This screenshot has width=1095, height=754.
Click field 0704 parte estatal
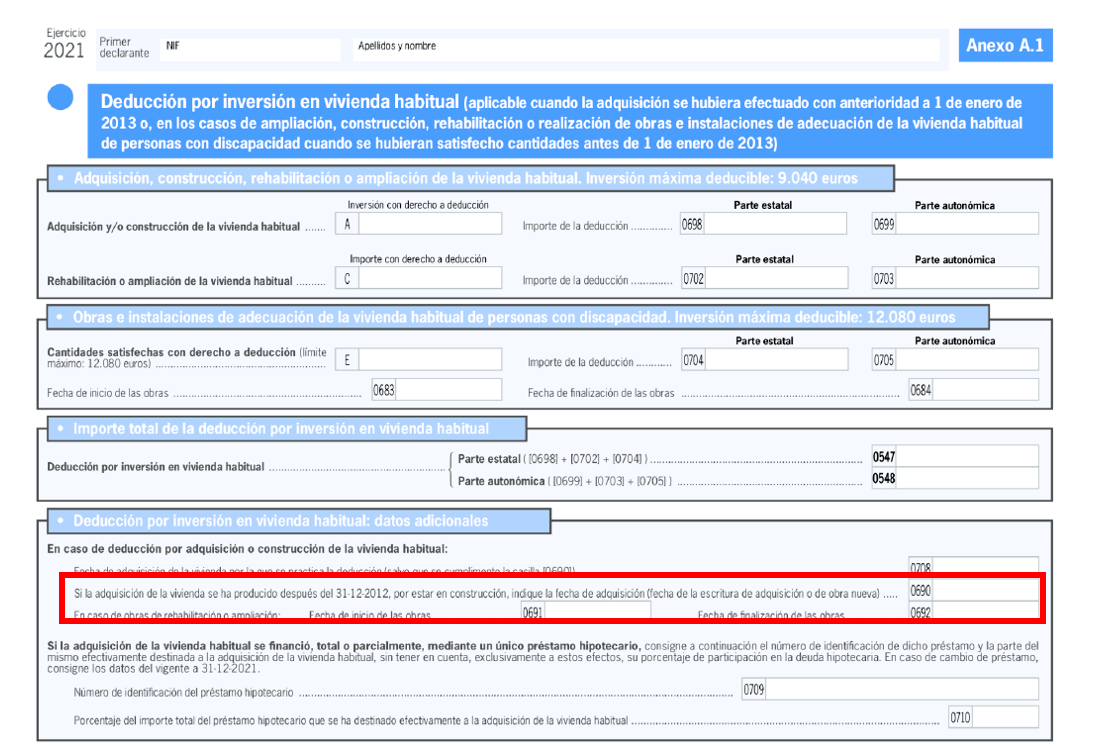(776, 360)
